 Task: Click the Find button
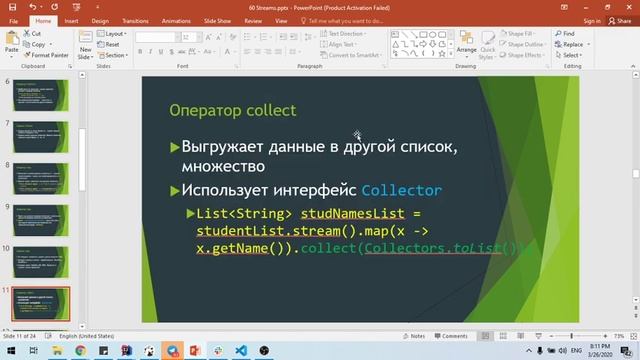coord(565,33)
